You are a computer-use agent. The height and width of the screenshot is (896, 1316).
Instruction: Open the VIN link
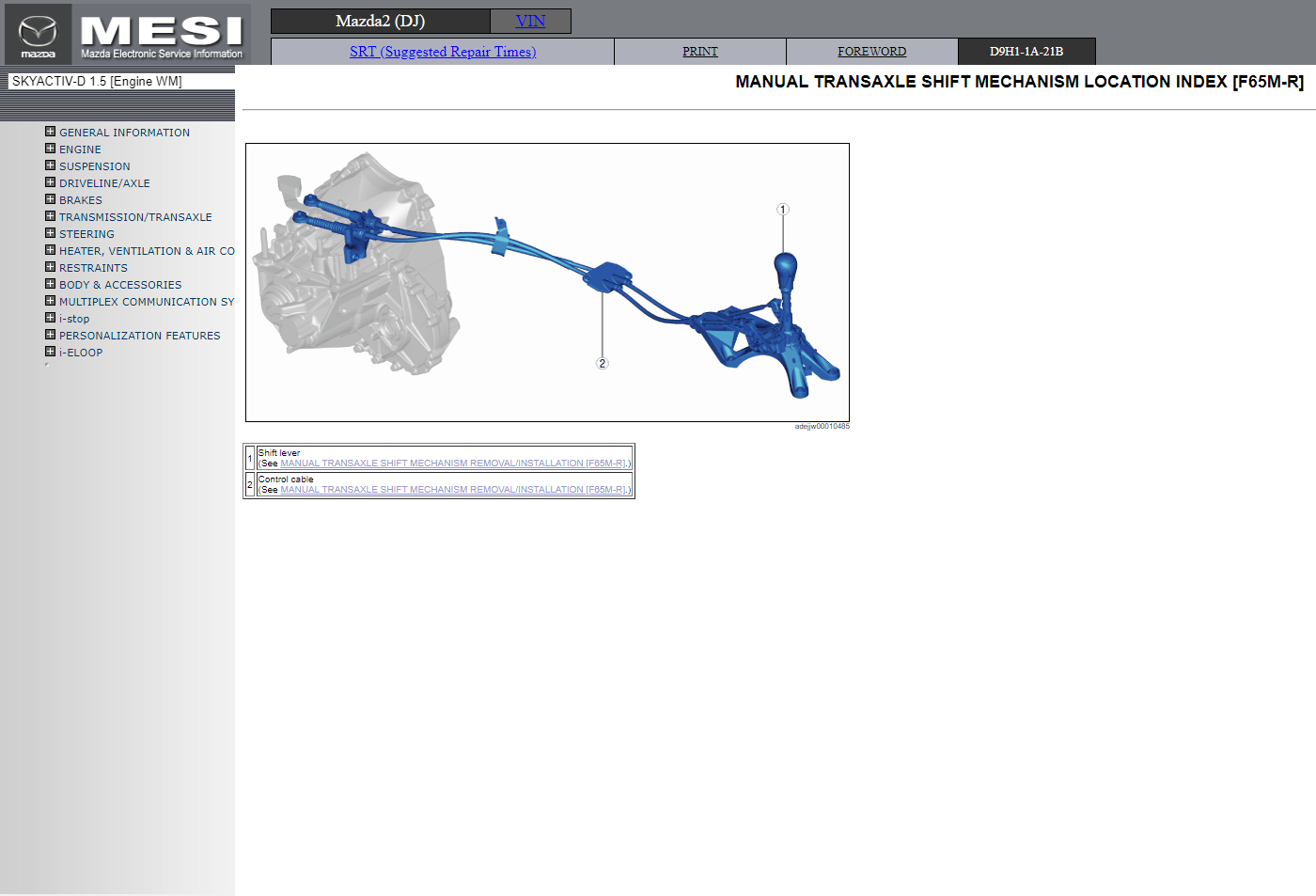(530, 21)
